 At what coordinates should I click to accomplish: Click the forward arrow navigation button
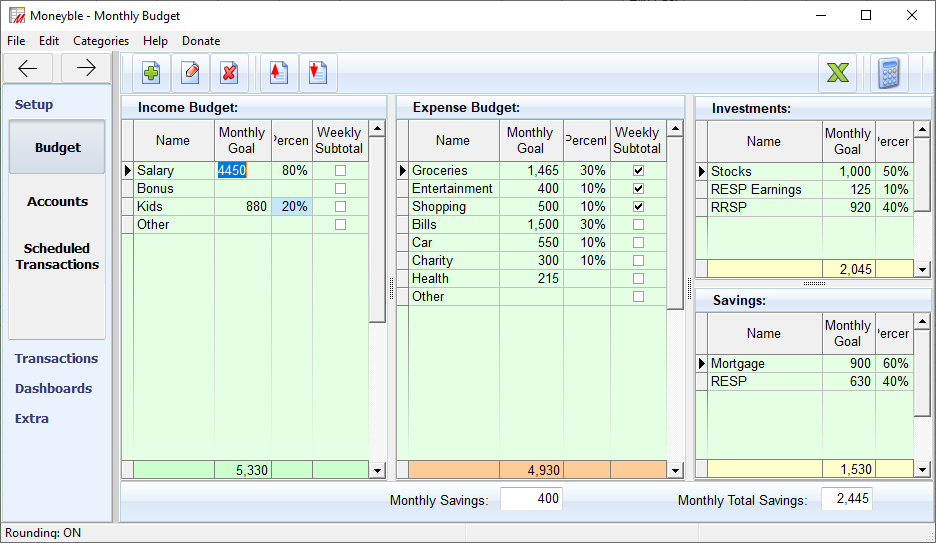click(x=86, y=68)
